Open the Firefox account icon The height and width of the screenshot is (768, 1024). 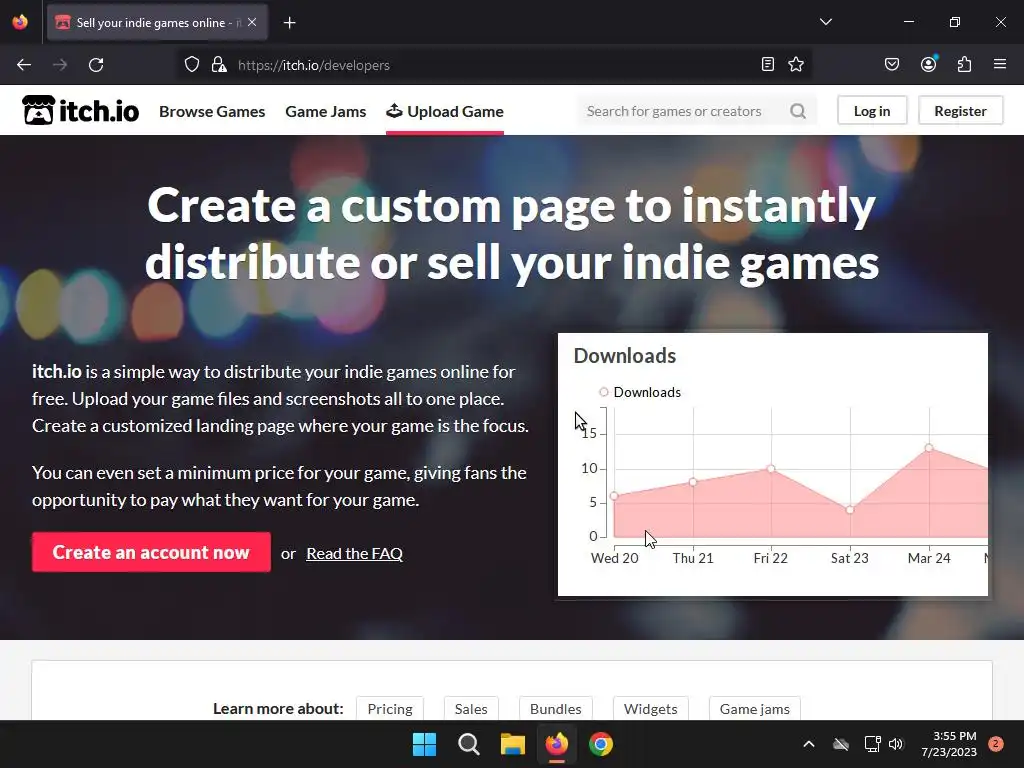tap(928, 64)
